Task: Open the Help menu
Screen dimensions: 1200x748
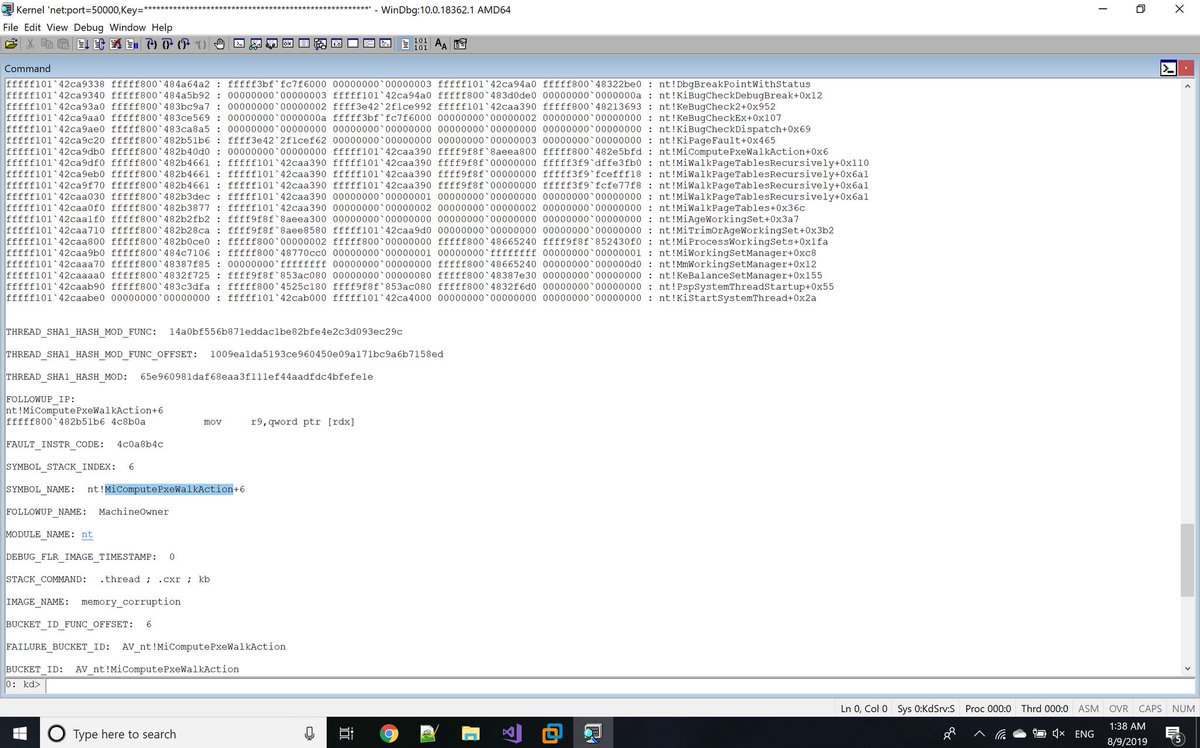Action: pos(162,27)
